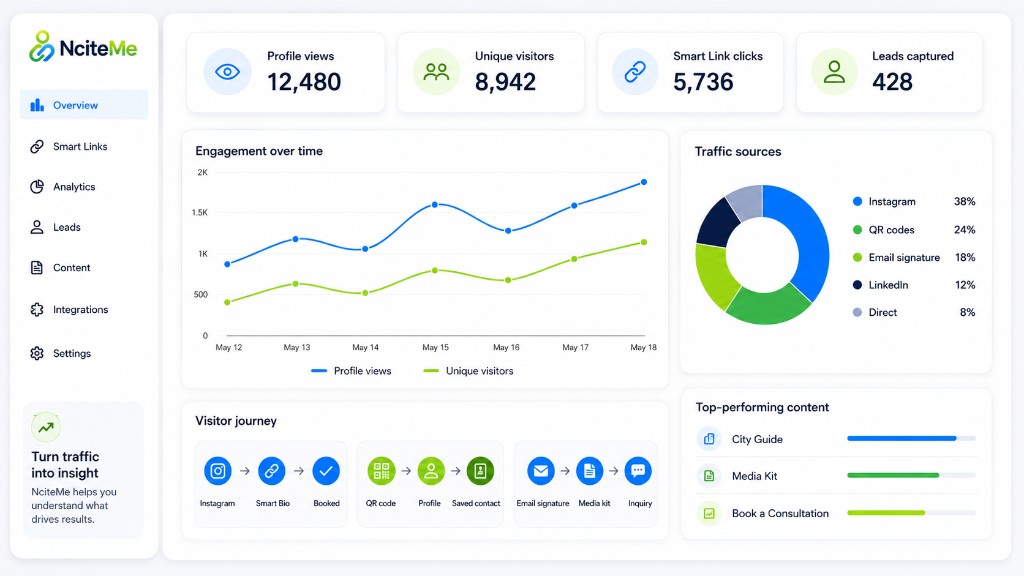1024x576 pixels.
Task: Select the Saved contact icon
Action: pyautogui.click(x=480, y=471)
